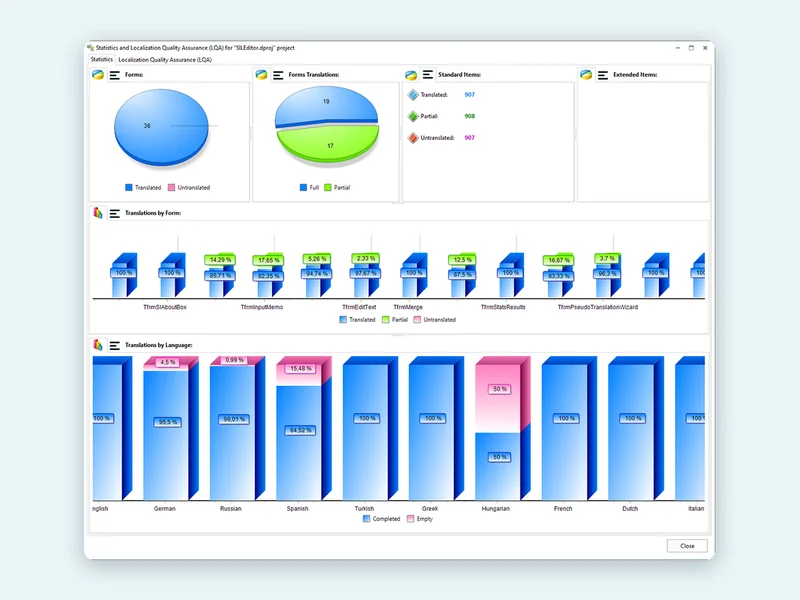
Task: Click the French language bar
Action: [569, 429]
